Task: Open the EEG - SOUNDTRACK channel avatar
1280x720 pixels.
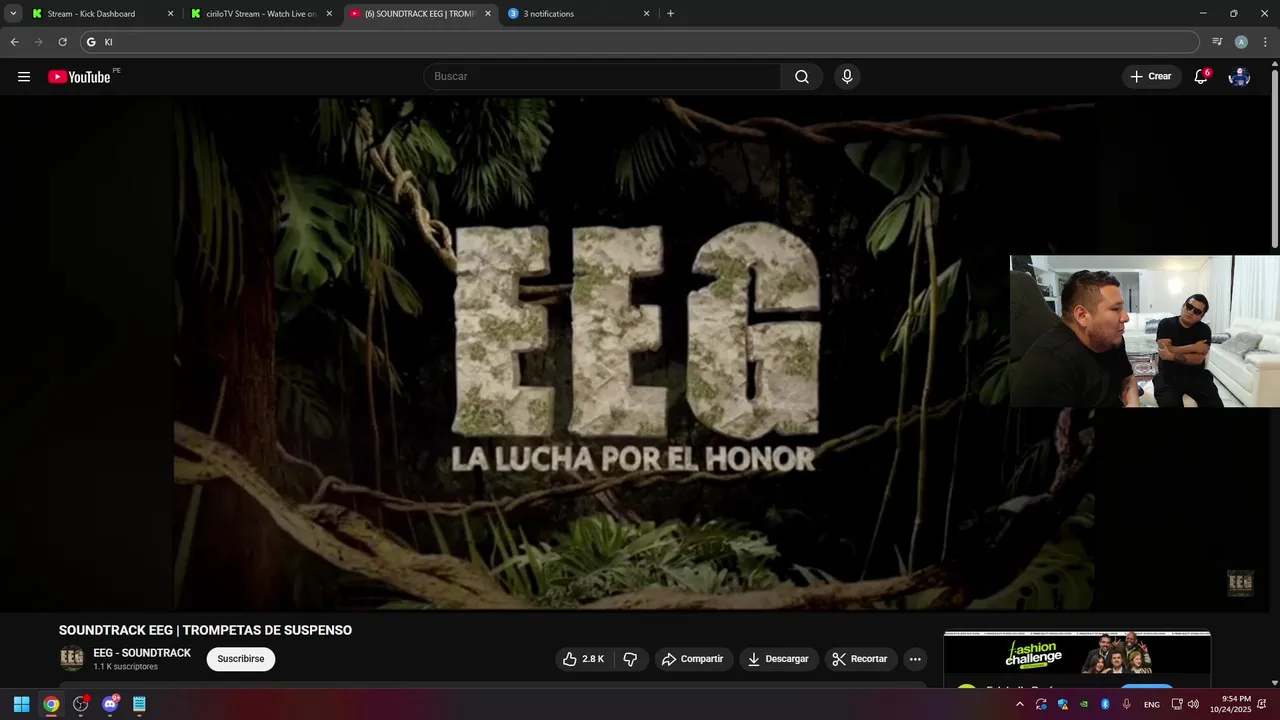Action: point(72,659)
